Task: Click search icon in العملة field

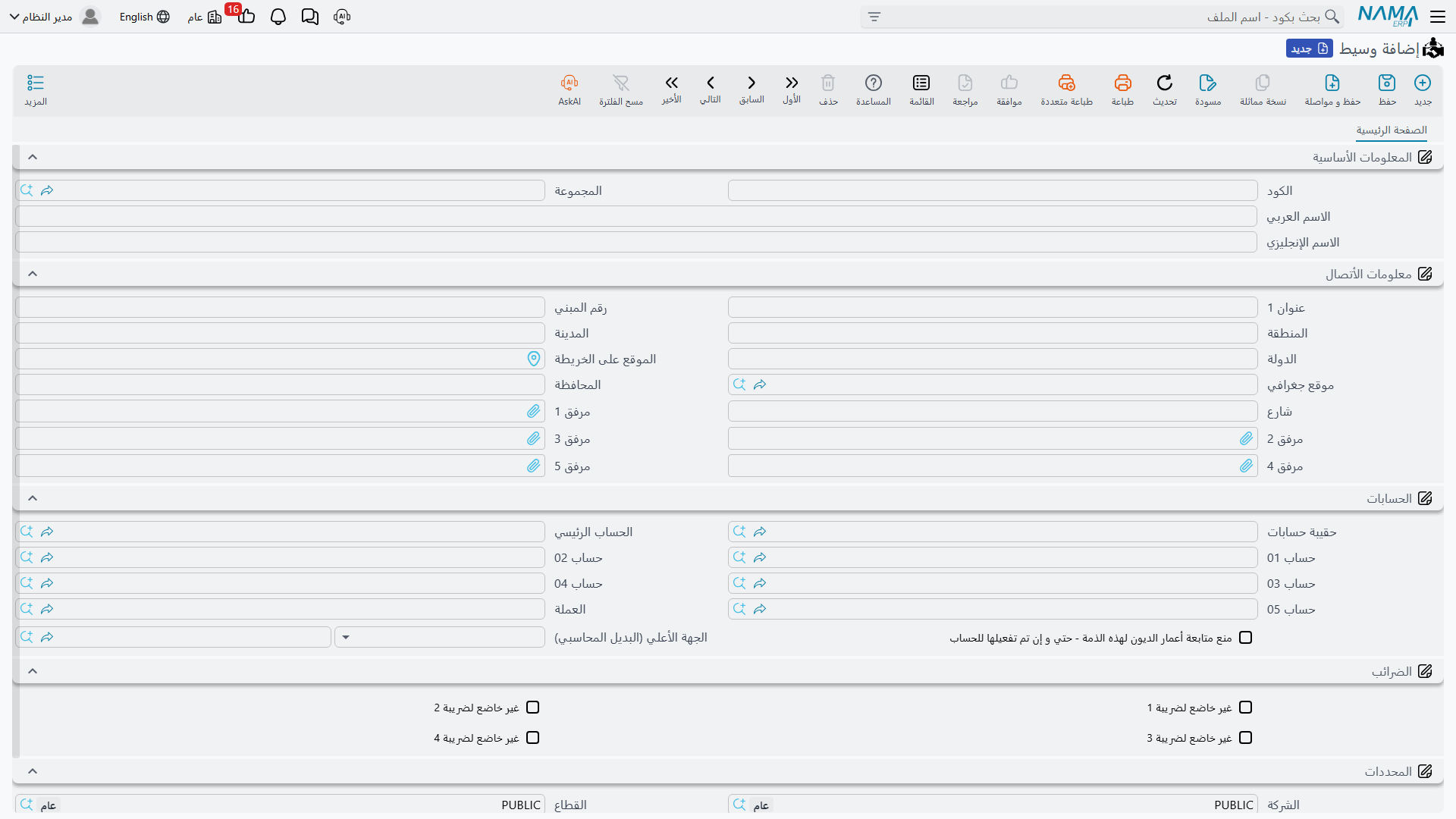Action: (27, 609)
